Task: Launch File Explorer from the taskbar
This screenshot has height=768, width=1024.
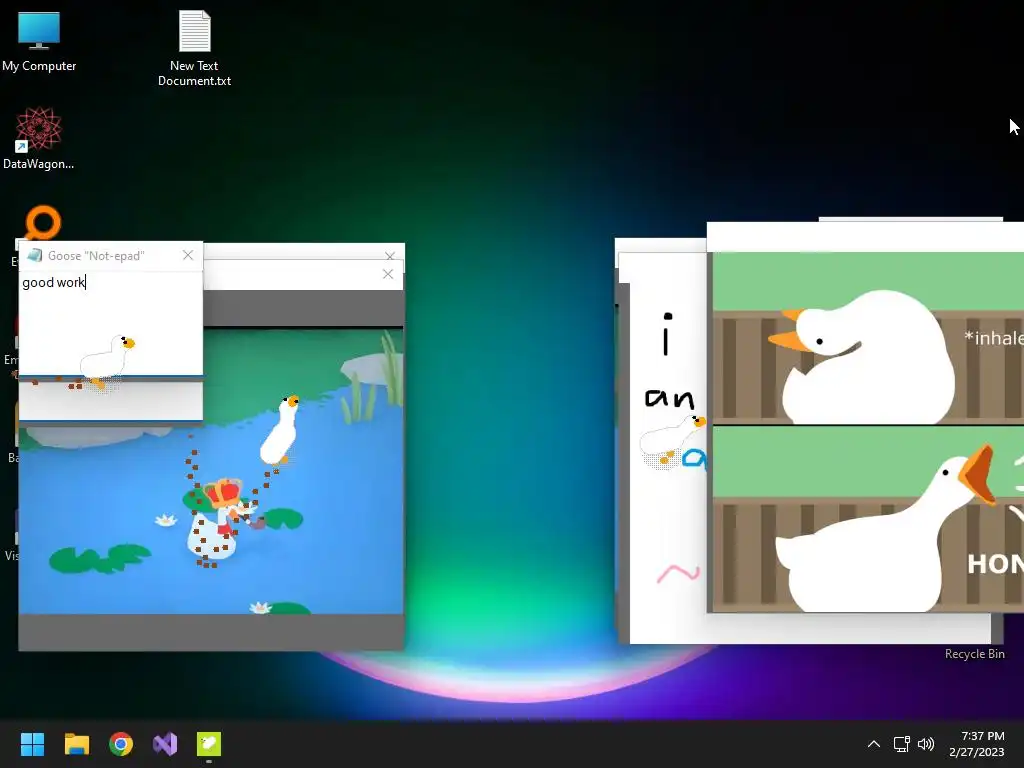Action: coord(76,744)
